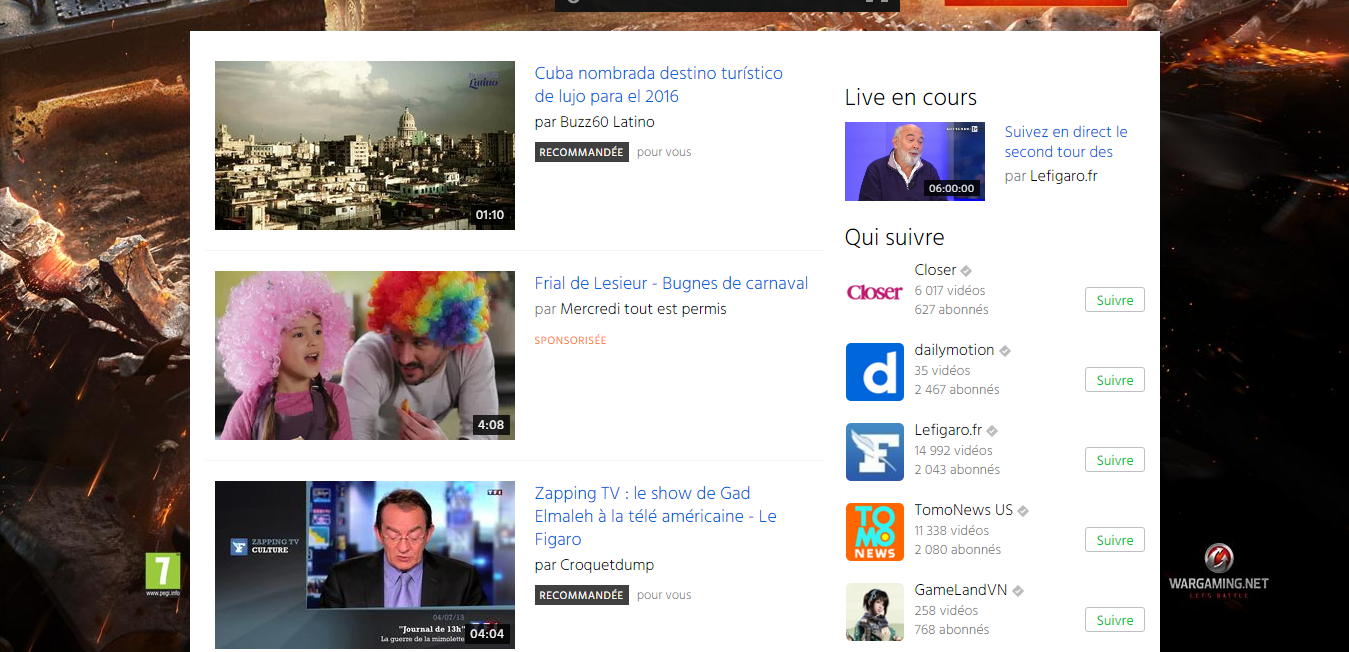Follow Lefigaro.fr channel with Suivre
Screen dimensions: 1349x652
tap(1115, 460)
